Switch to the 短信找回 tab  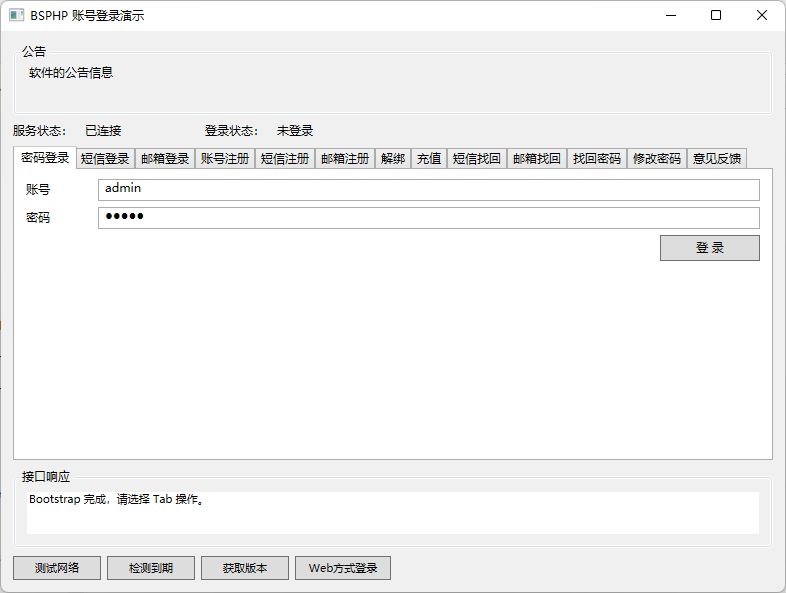[x=477, y=159]
